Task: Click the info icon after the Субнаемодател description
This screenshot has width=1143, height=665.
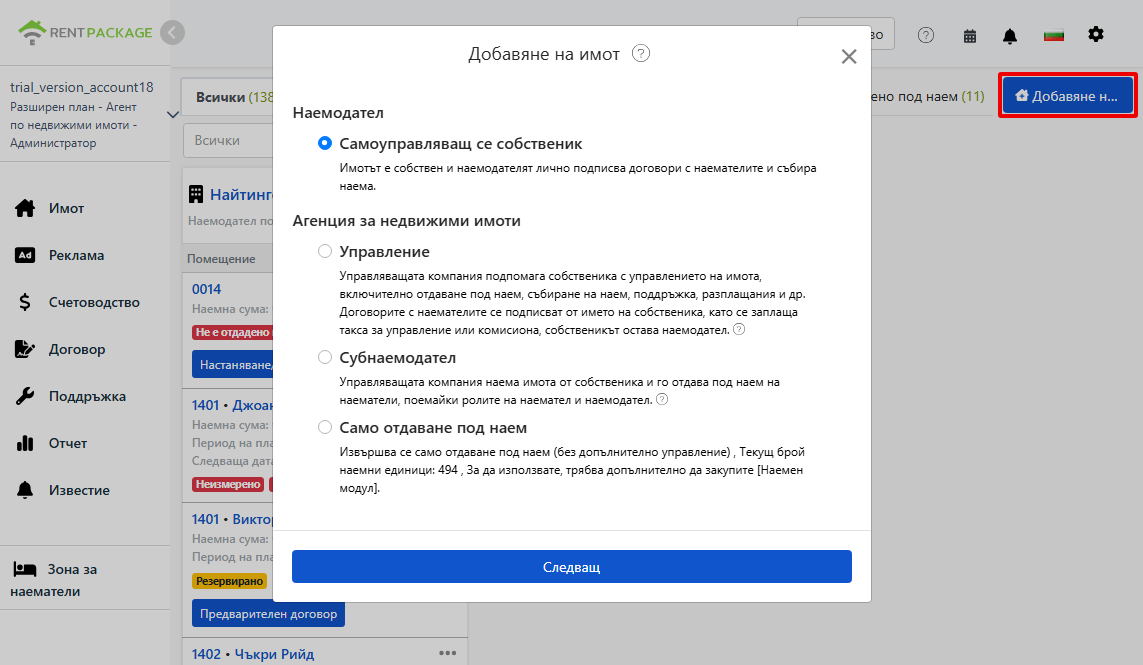Action: [662, 400]
